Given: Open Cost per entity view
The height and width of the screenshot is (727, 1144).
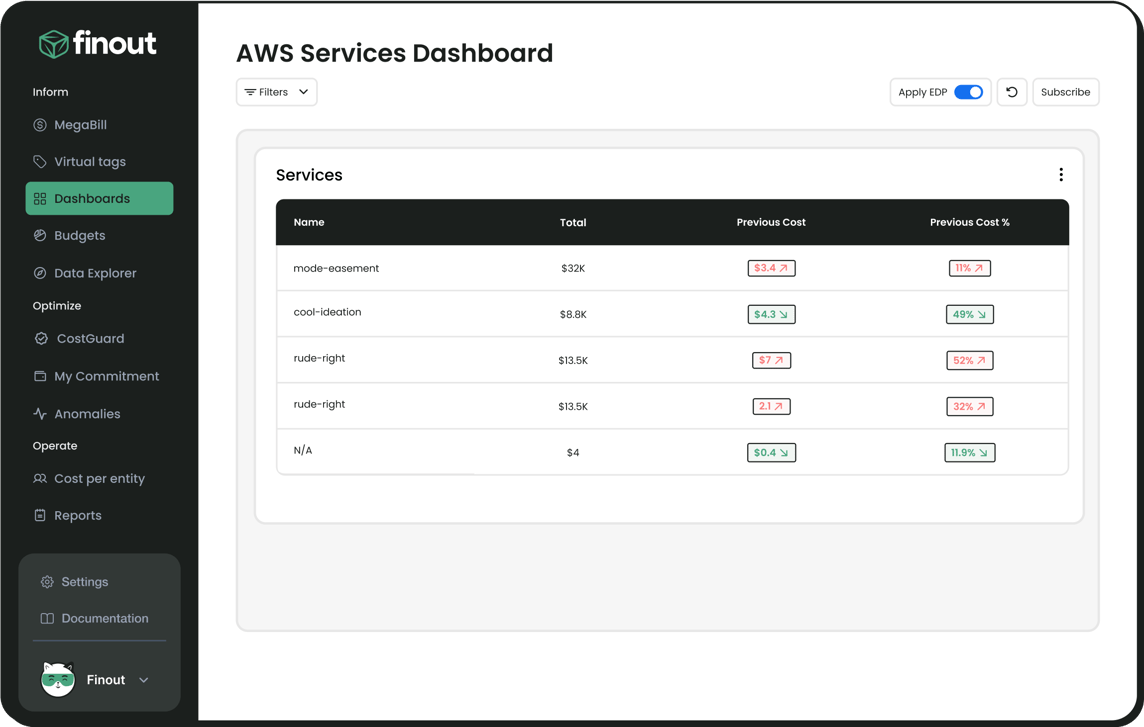Looking at the screenshot, I should tap(105, 478).
